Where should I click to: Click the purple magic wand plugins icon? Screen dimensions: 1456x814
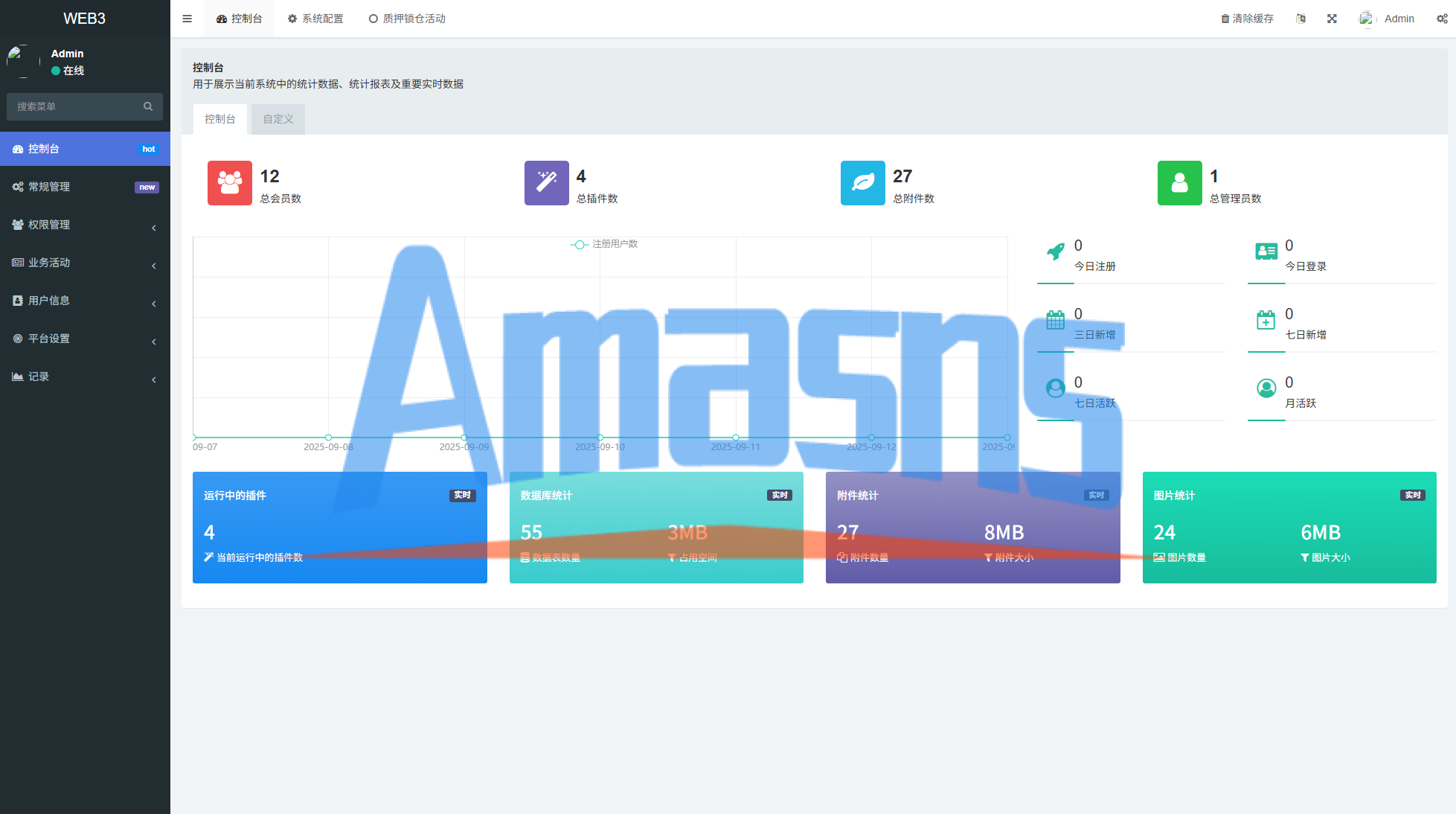point(546,183)
